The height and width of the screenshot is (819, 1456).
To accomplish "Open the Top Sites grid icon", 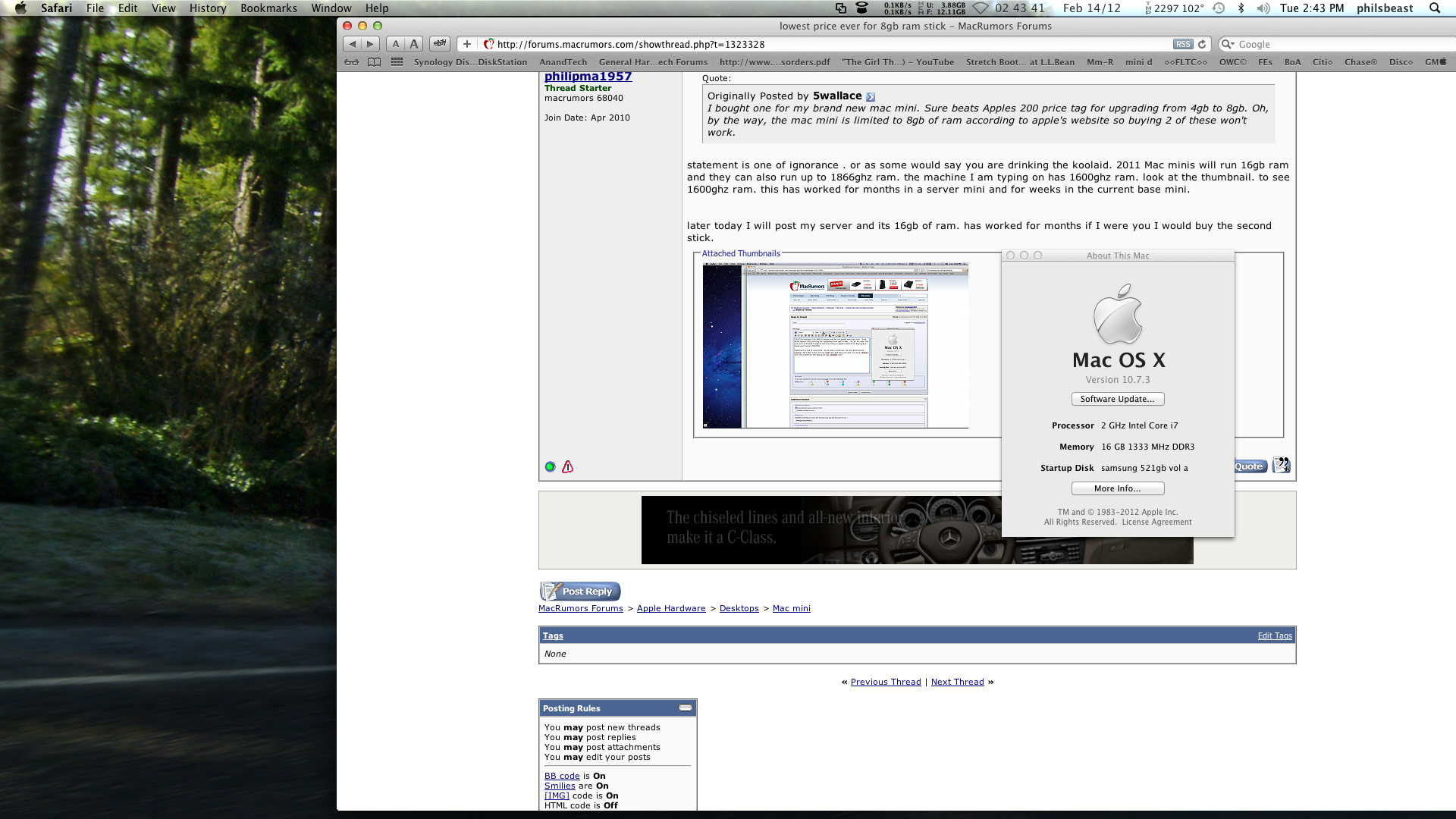I will coord(397,62).
